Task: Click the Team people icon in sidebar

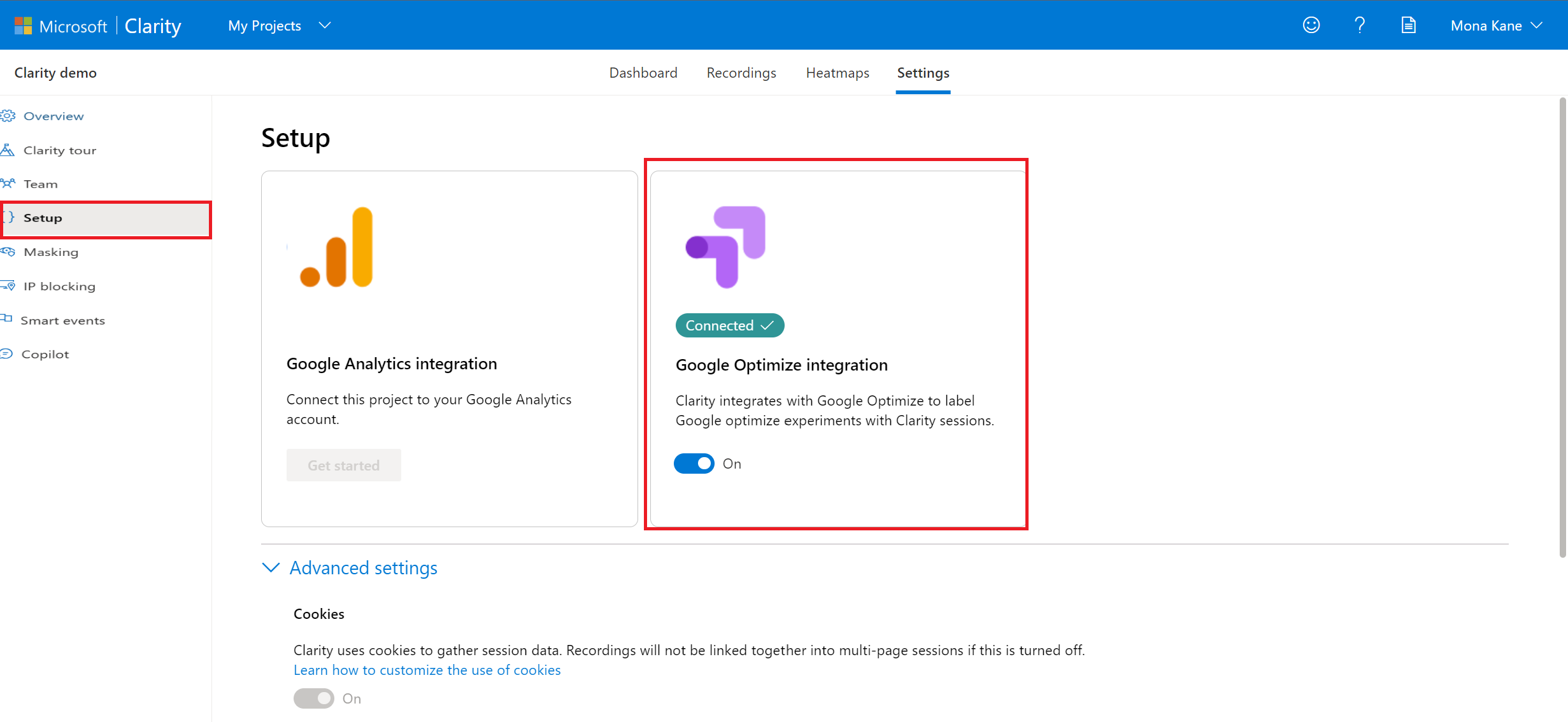Action: 8,184
